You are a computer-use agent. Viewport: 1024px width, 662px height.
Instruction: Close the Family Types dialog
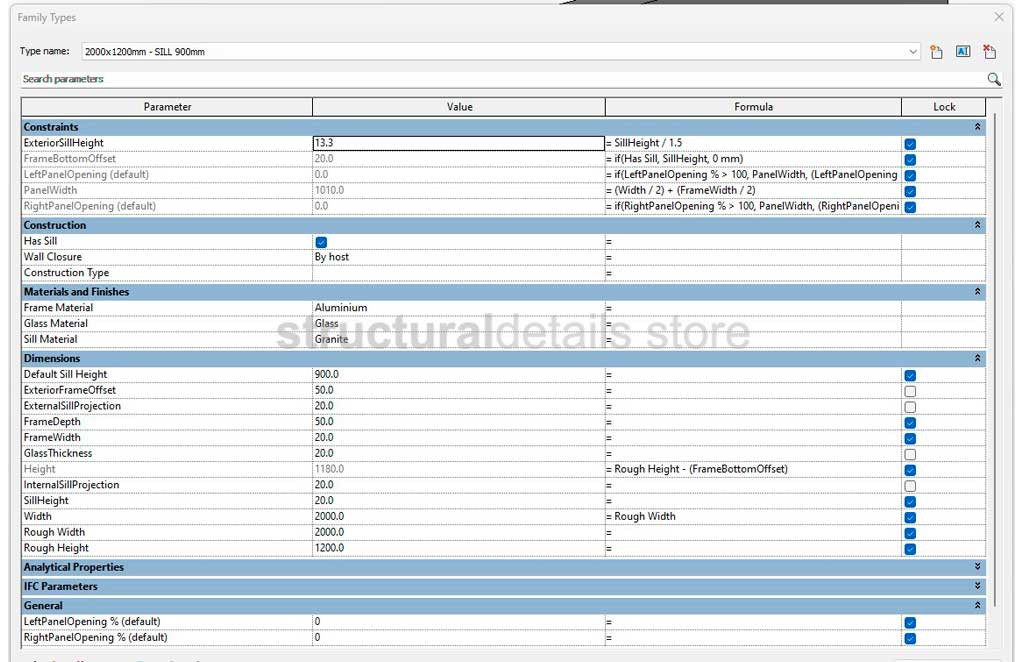(x=998, y=17)
